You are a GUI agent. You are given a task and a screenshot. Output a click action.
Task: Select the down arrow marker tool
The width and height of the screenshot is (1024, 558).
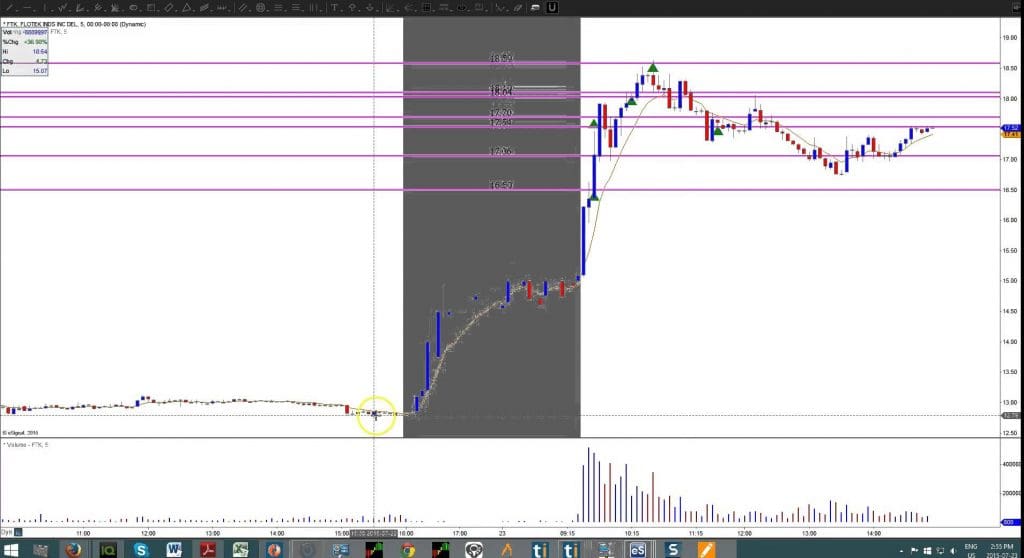[370, 8]
